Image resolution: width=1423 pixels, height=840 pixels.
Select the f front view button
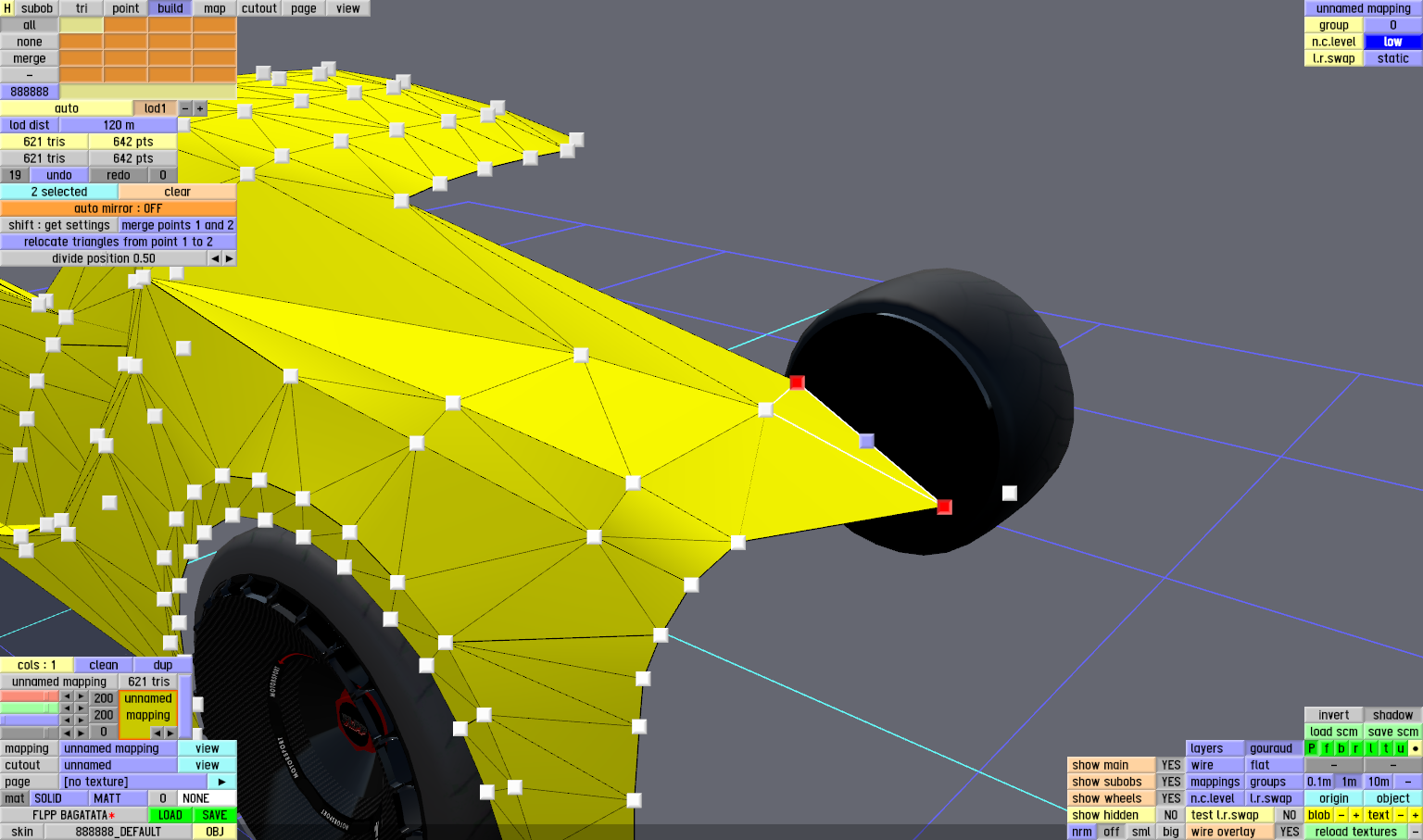tap(1327, 748)
